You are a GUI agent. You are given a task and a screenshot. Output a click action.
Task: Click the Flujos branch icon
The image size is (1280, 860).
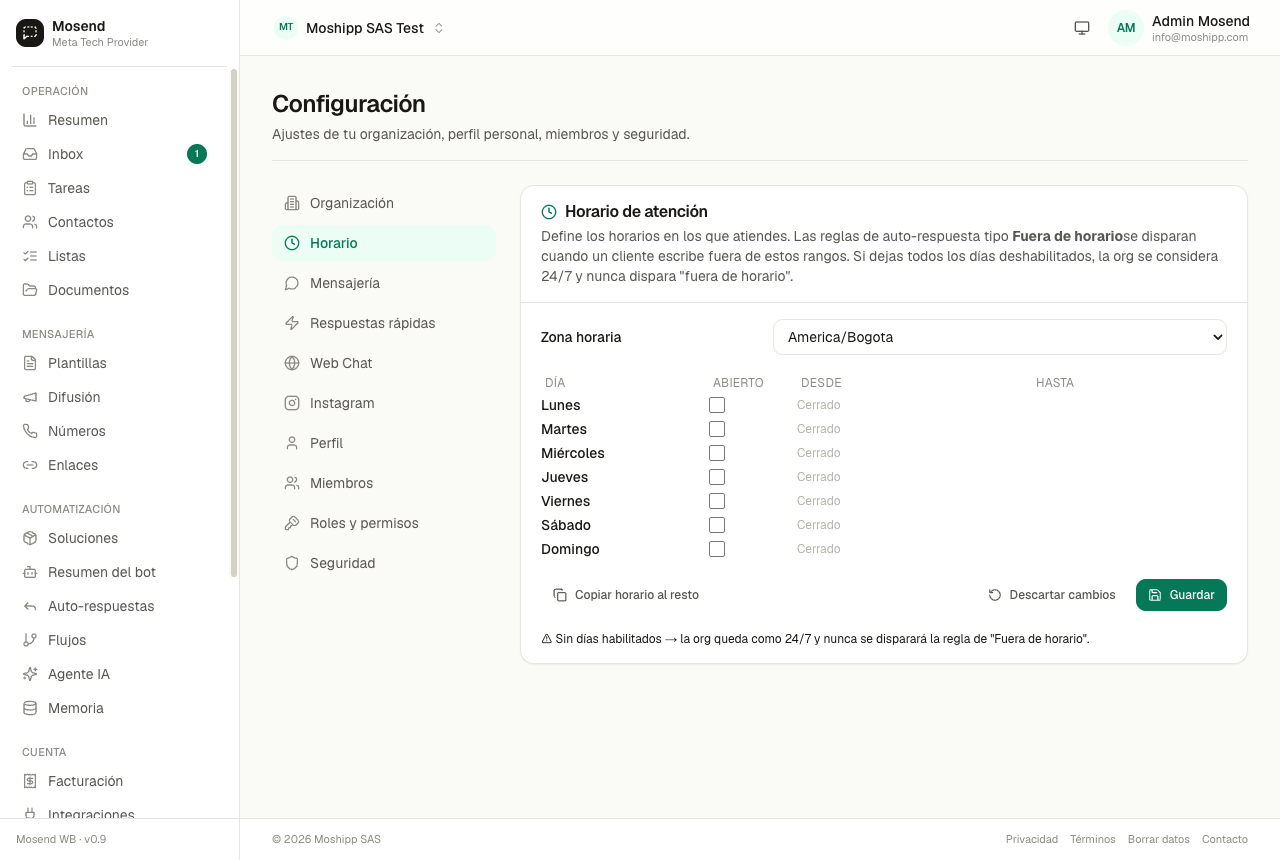coord(30,640)
